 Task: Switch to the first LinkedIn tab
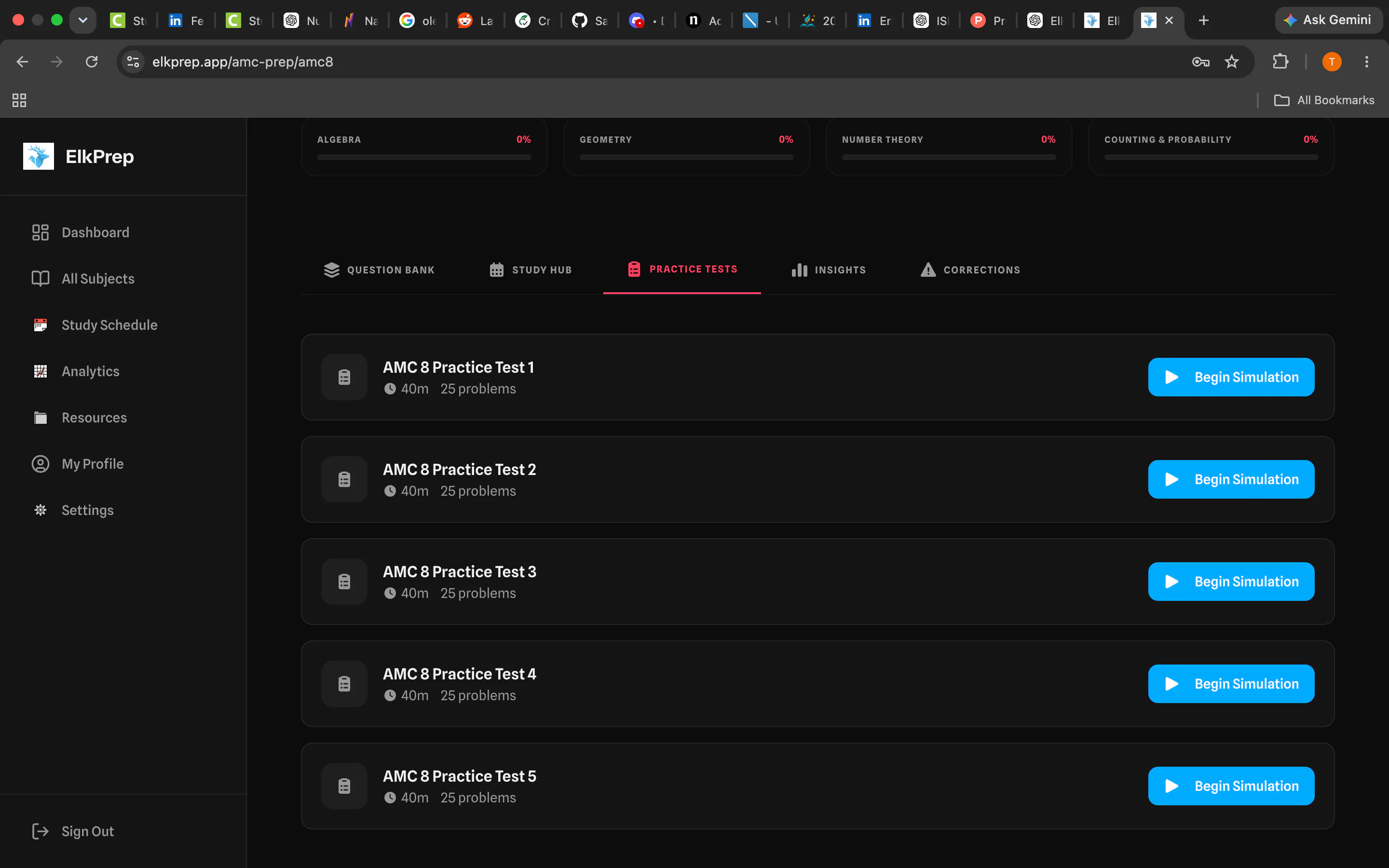[186, 21]
